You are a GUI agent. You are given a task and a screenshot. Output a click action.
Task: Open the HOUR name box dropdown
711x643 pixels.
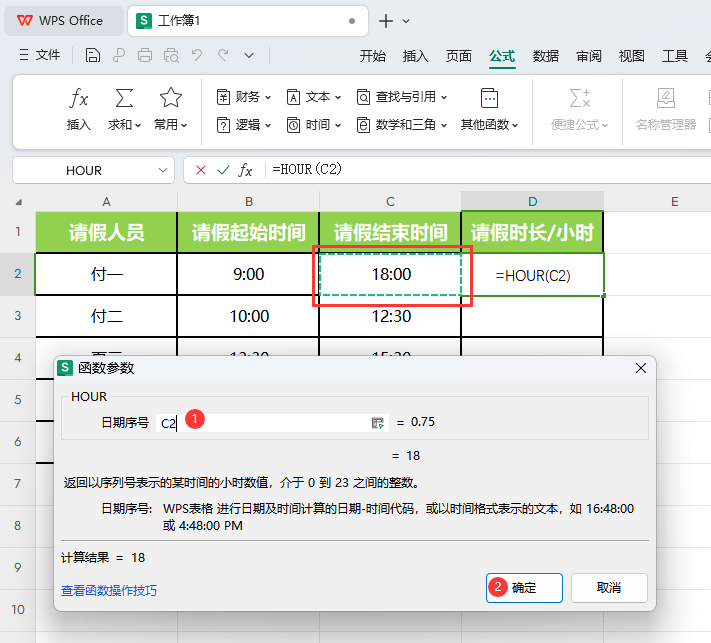[163, 170]
